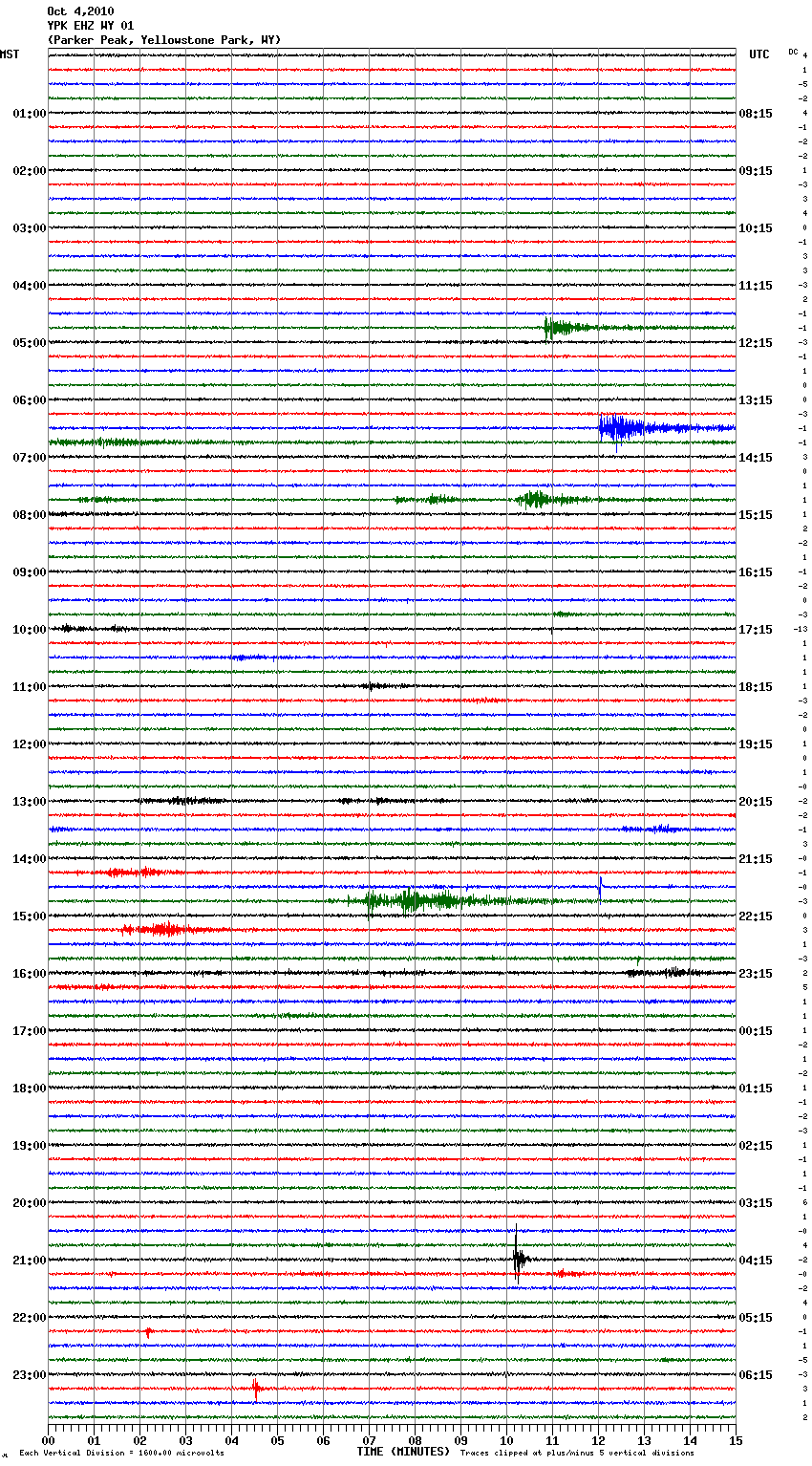Select the 23:00 MST row label
Screen dimensions: 812x1466
(x=30, y=1375)
